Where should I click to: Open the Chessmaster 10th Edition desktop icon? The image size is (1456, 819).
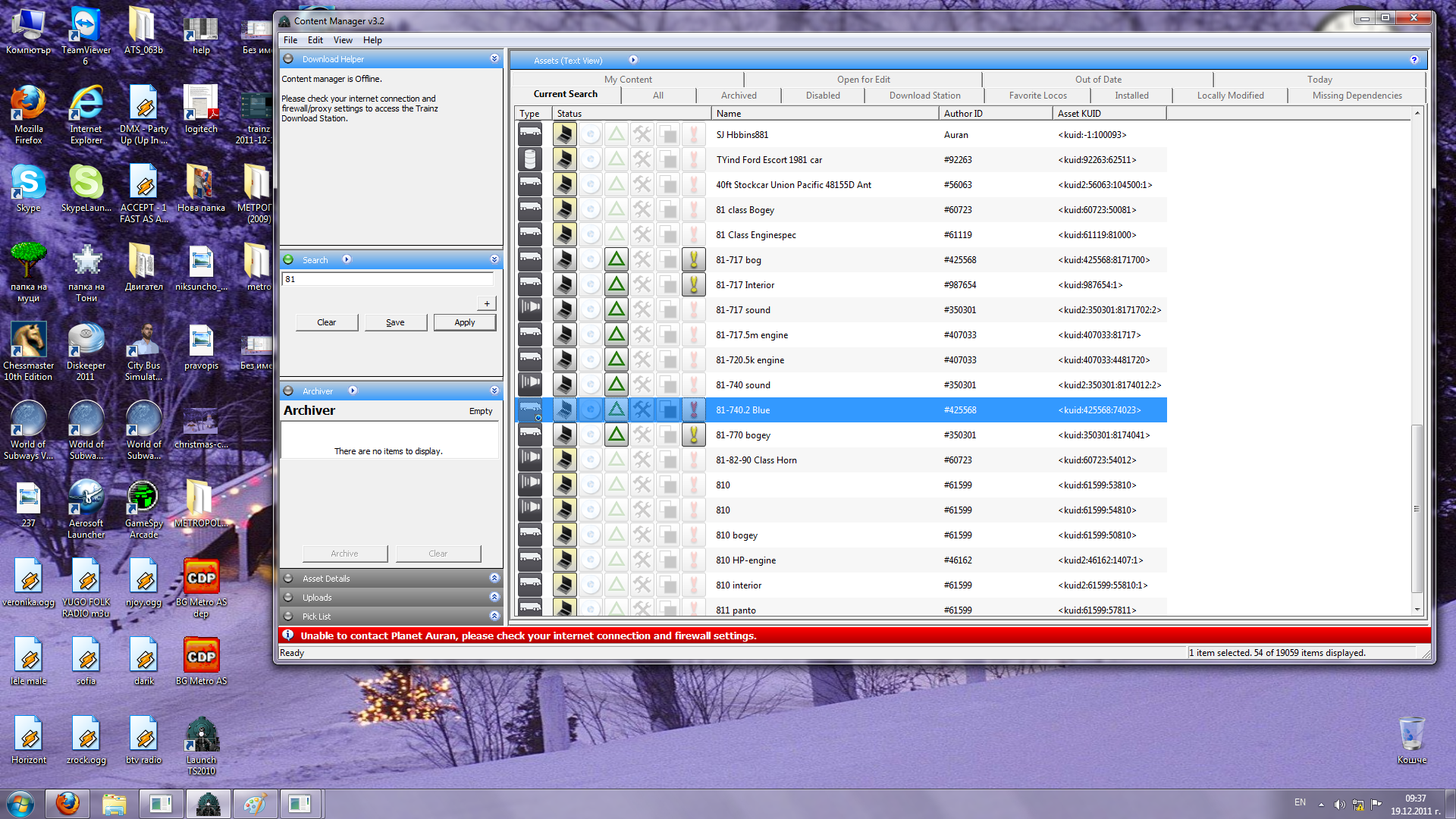click(29, 350)
